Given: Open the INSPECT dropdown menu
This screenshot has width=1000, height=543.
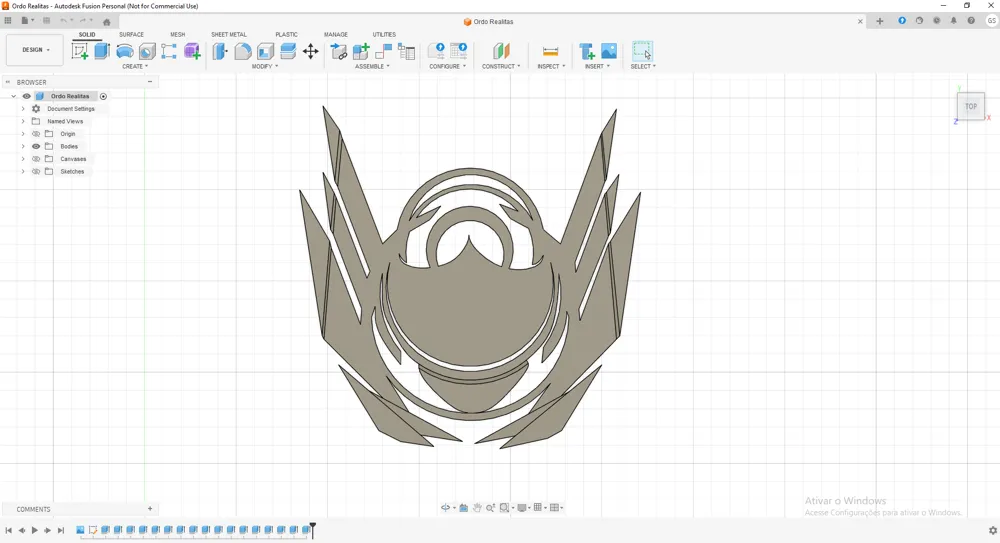Looking at the screenshot, I should pos(551,66).
